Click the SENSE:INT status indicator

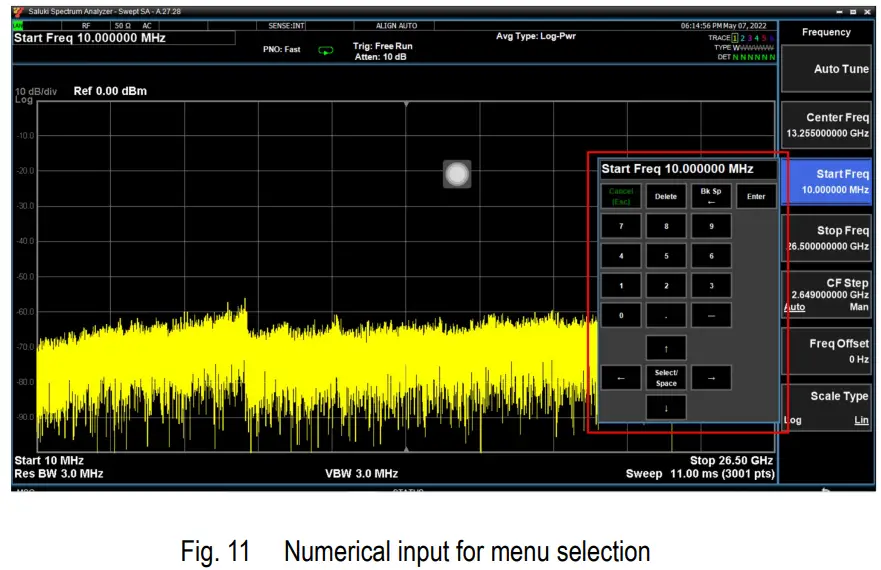point(286,25)
